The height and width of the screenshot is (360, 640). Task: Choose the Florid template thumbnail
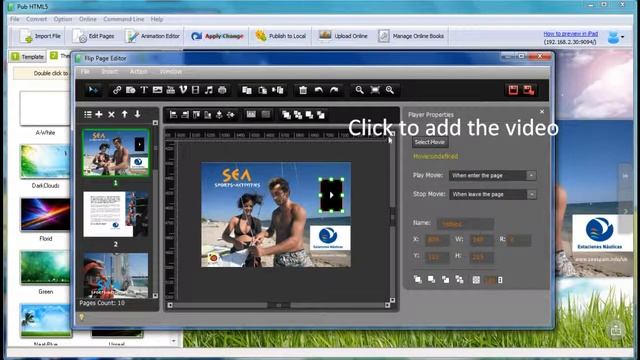45,215
